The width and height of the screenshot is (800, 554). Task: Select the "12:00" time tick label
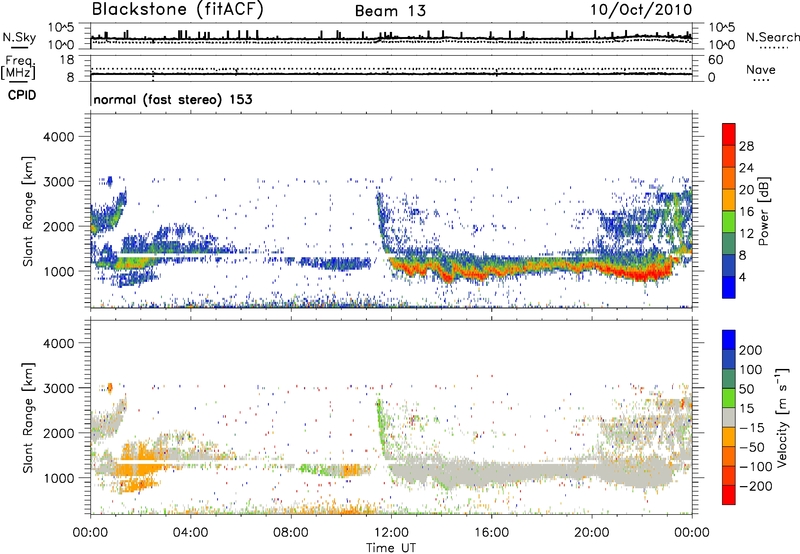pyautogui.click(x=391, y=533)
